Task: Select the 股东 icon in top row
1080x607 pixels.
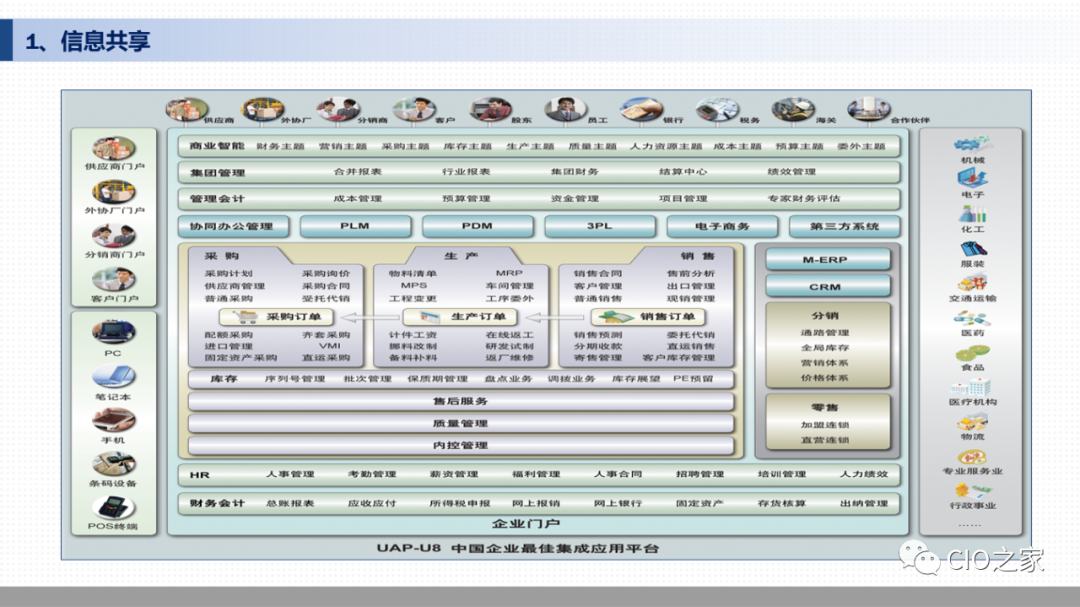Action: 490,110
